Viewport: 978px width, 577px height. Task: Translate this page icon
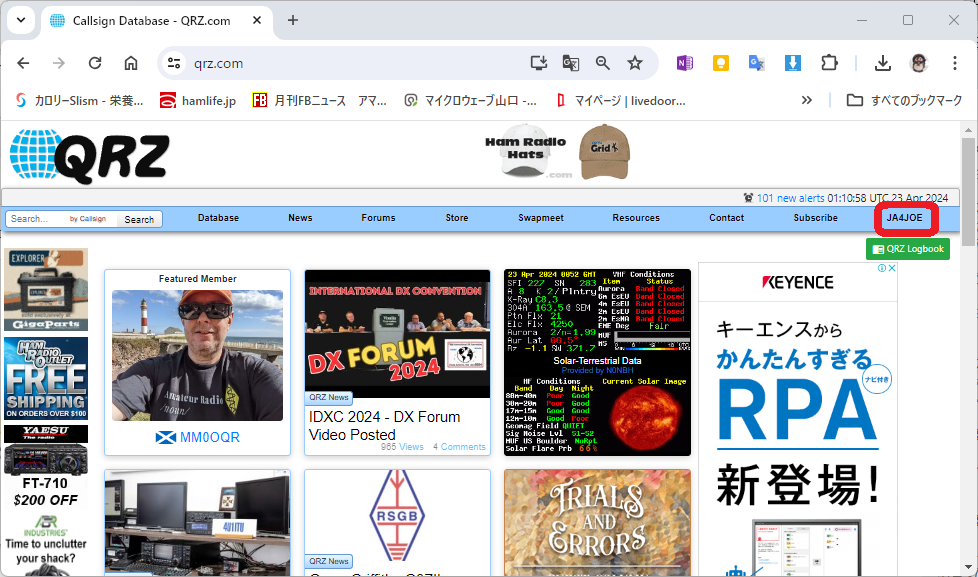pyautogui.click(x=571, y=63)
